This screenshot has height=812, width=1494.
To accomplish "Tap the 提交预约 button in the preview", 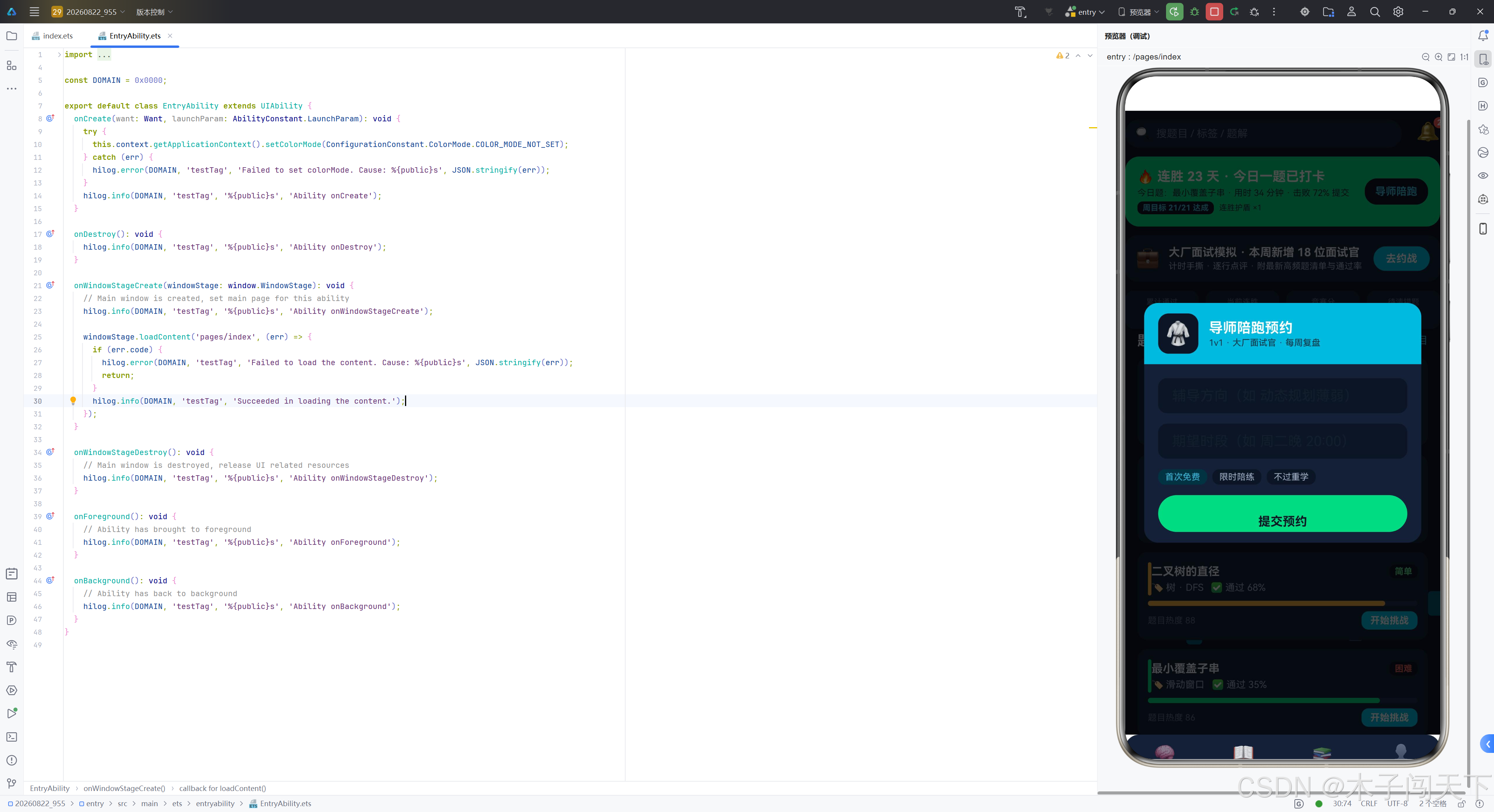I will pos(1282,513).
